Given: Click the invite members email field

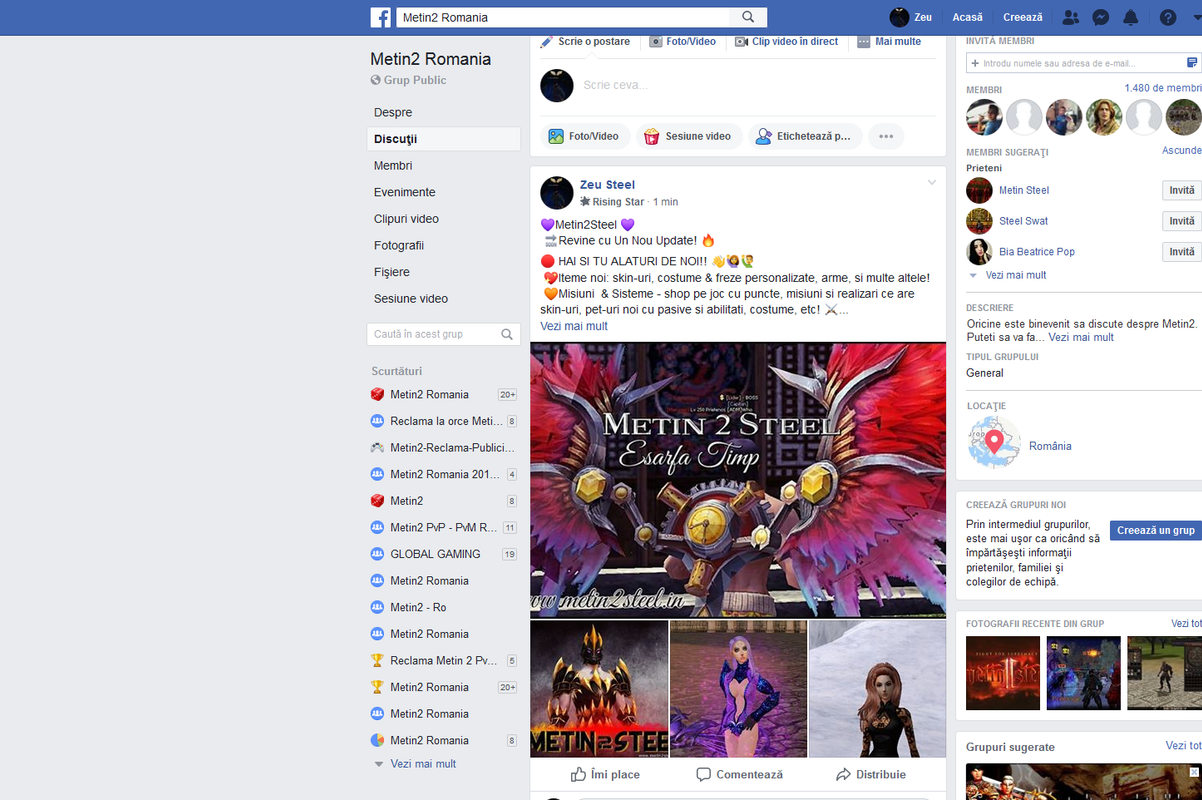Looking at the screenshot, I should [x=1075, y=63].
